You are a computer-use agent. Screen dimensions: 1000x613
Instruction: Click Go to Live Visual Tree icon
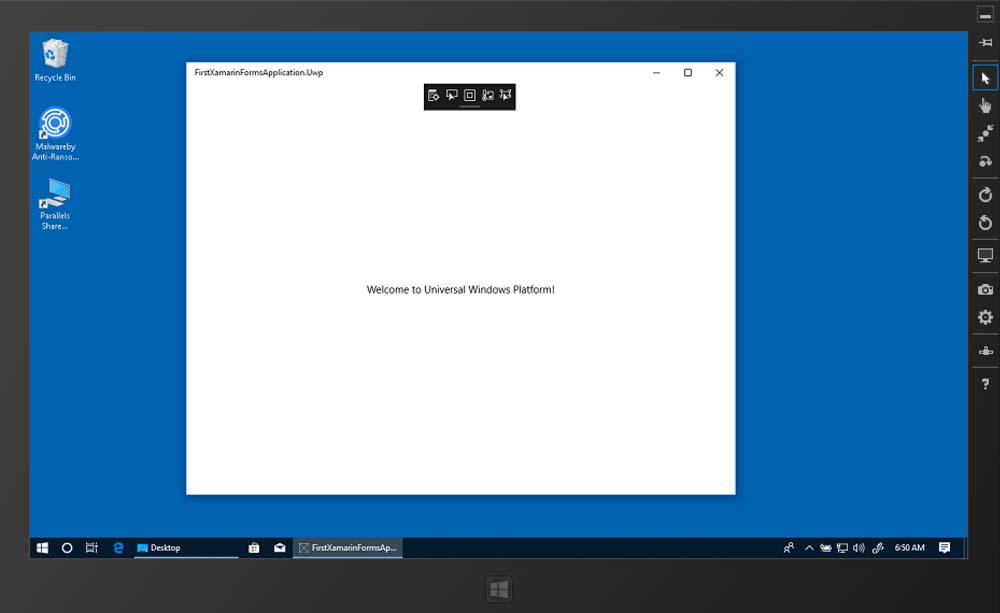pyautogui.click(x=434, y=95)
